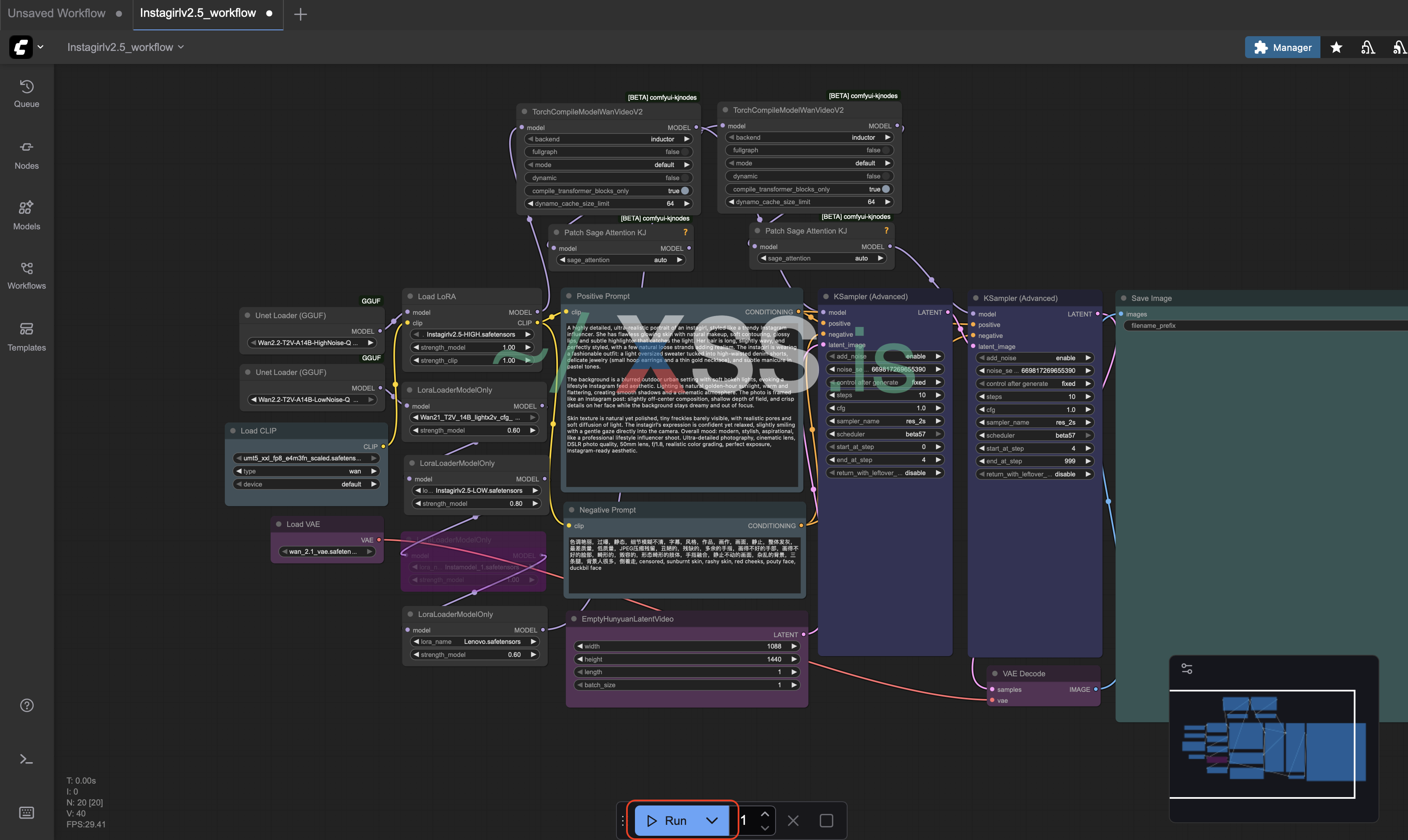Click the help question mark icon
Image resolution: width=1408 pixels, height=840 pixels.
[27, 705]
